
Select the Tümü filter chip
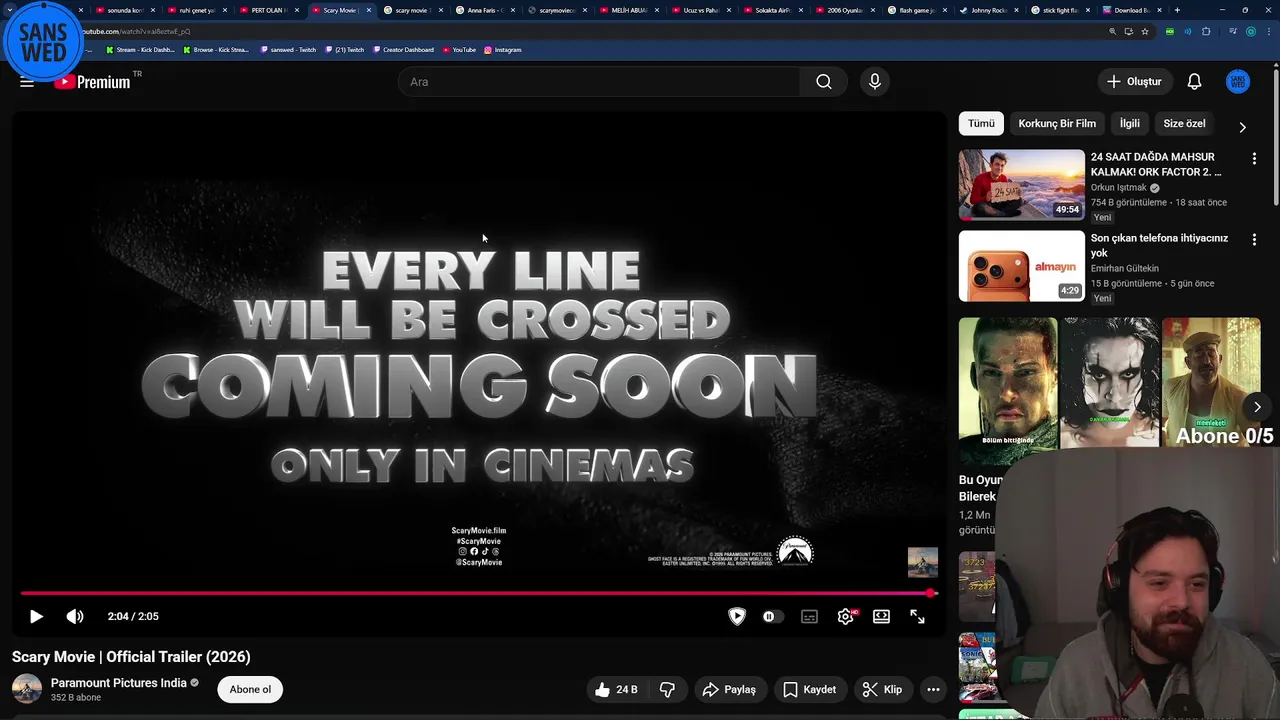981,123
